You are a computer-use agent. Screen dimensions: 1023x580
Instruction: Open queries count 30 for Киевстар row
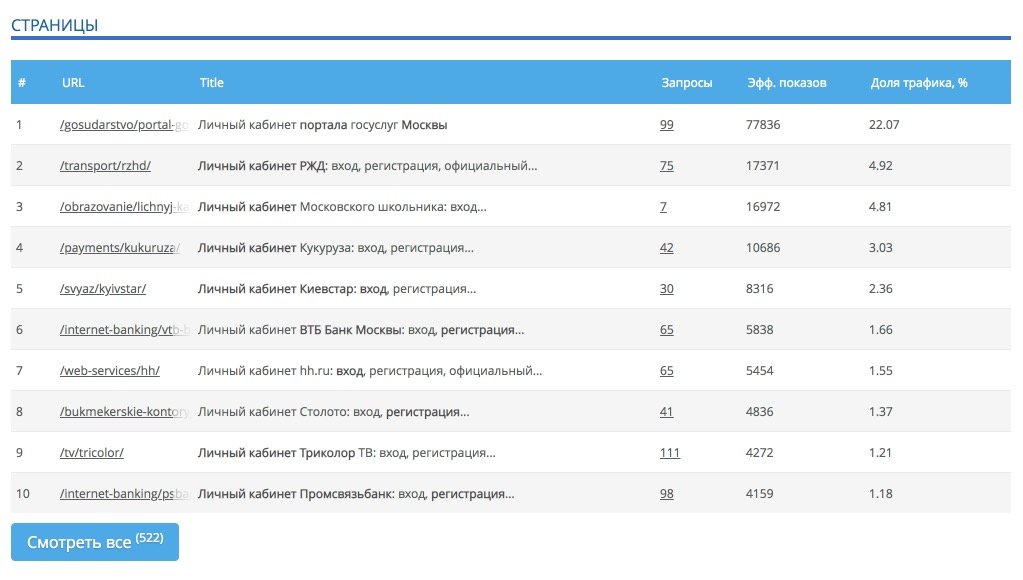[666, 289]
